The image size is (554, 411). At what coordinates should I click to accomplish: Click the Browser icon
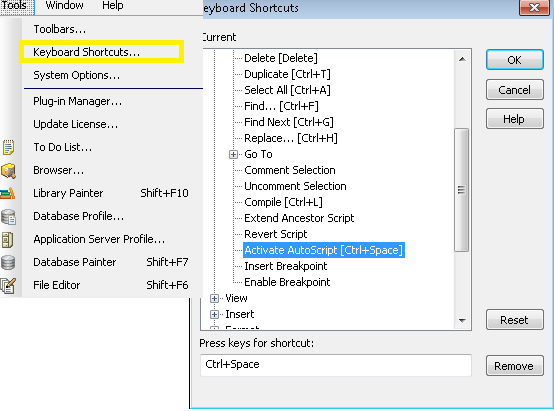click(8, 171)
